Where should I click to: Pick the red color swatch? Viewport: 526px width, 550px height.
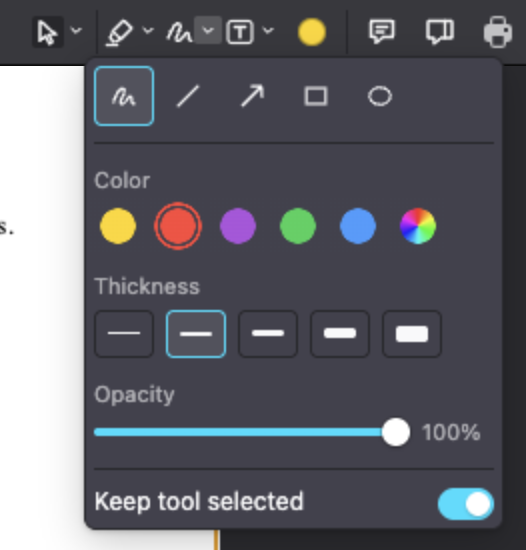(x=178, y=226)
